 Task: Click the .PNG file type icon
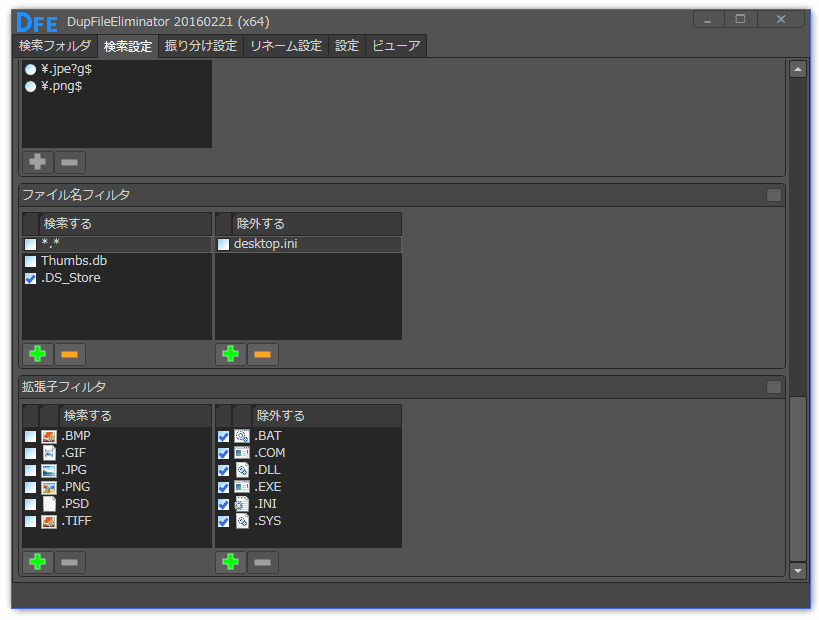click(49, 487)
